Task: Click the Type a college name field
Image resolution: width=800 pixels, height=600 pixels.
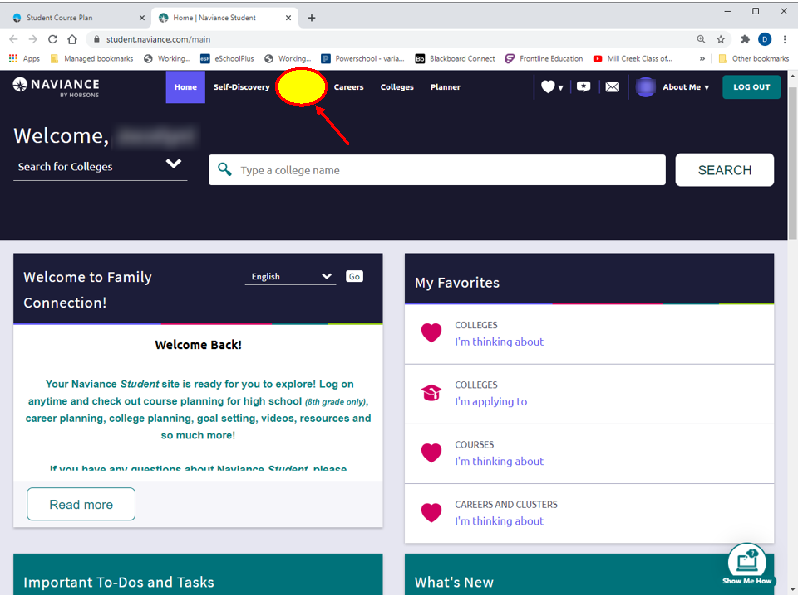Action: coord(437,170)
